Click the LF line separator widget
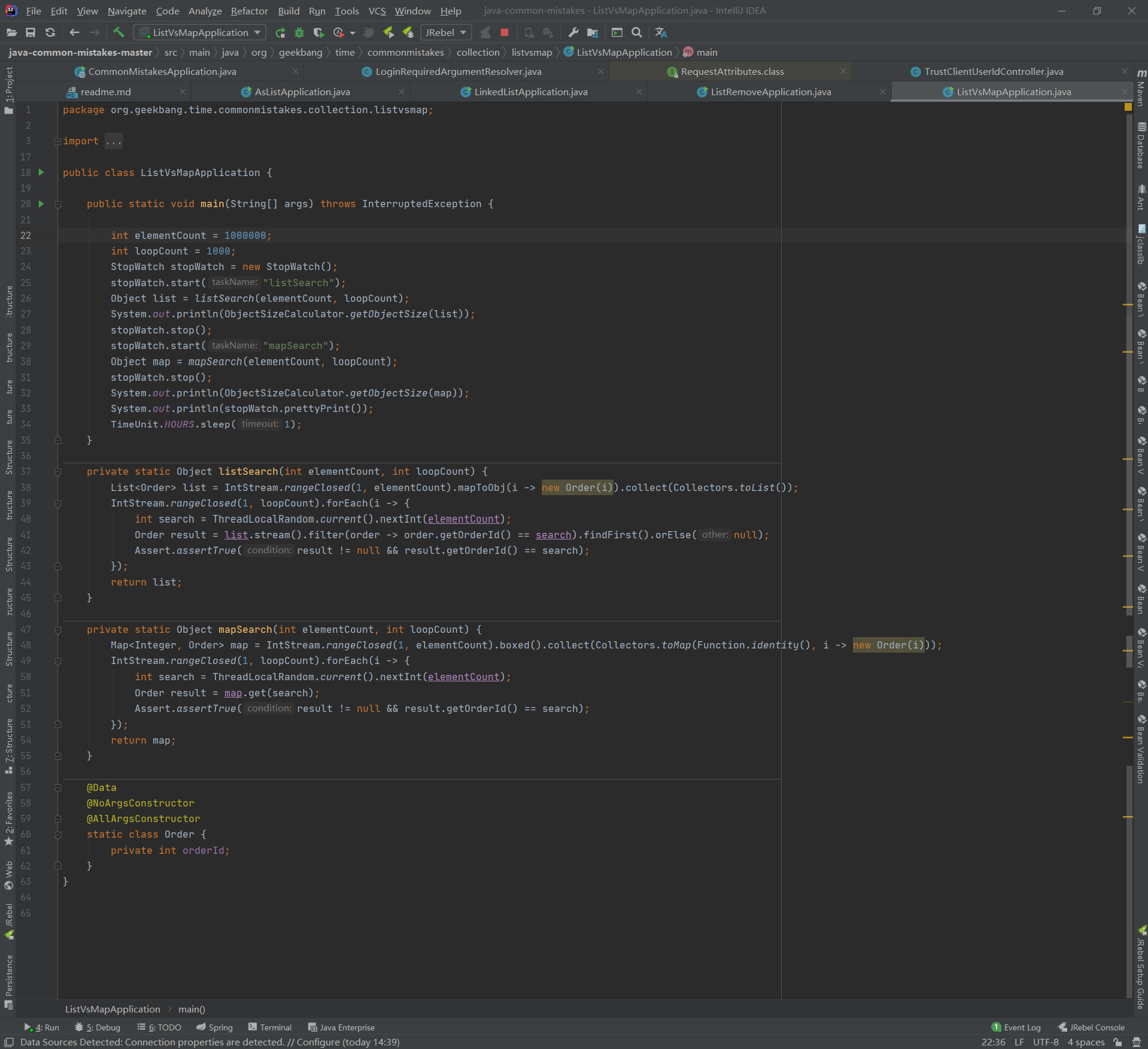1148x1049 pixels. click(1019, 1042)
